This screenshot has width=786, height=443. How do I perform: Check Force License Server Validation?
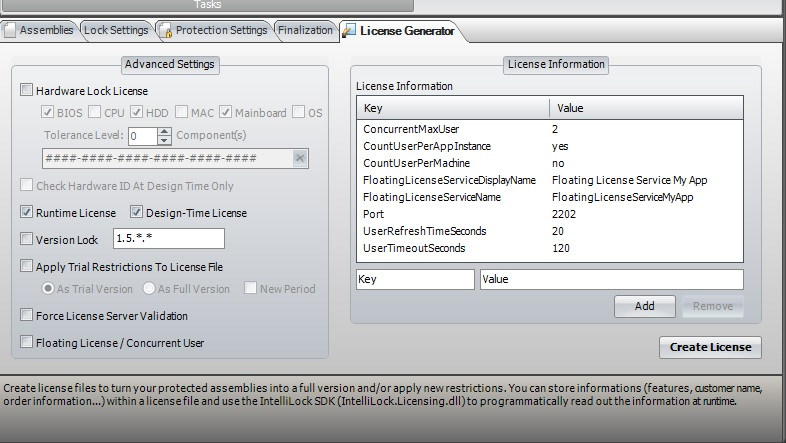[27, 316]
